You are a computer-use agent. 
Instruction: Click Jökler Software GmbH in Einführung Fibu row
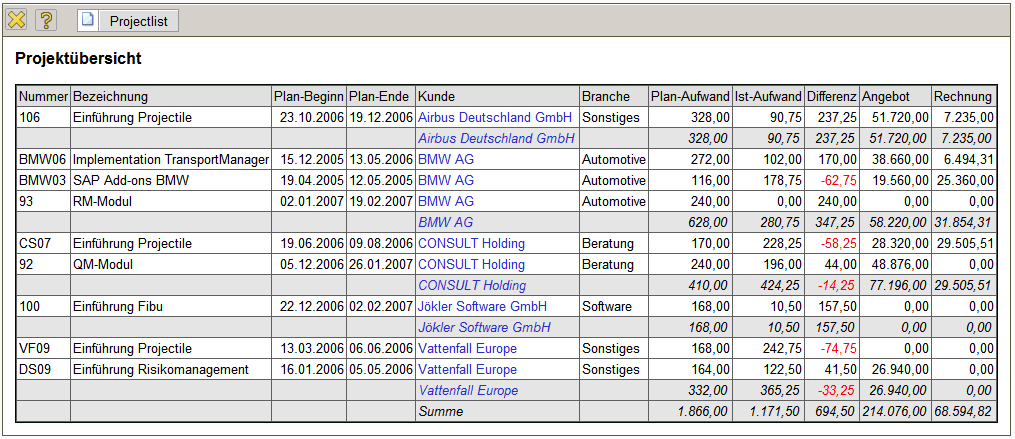pos(482,306)
